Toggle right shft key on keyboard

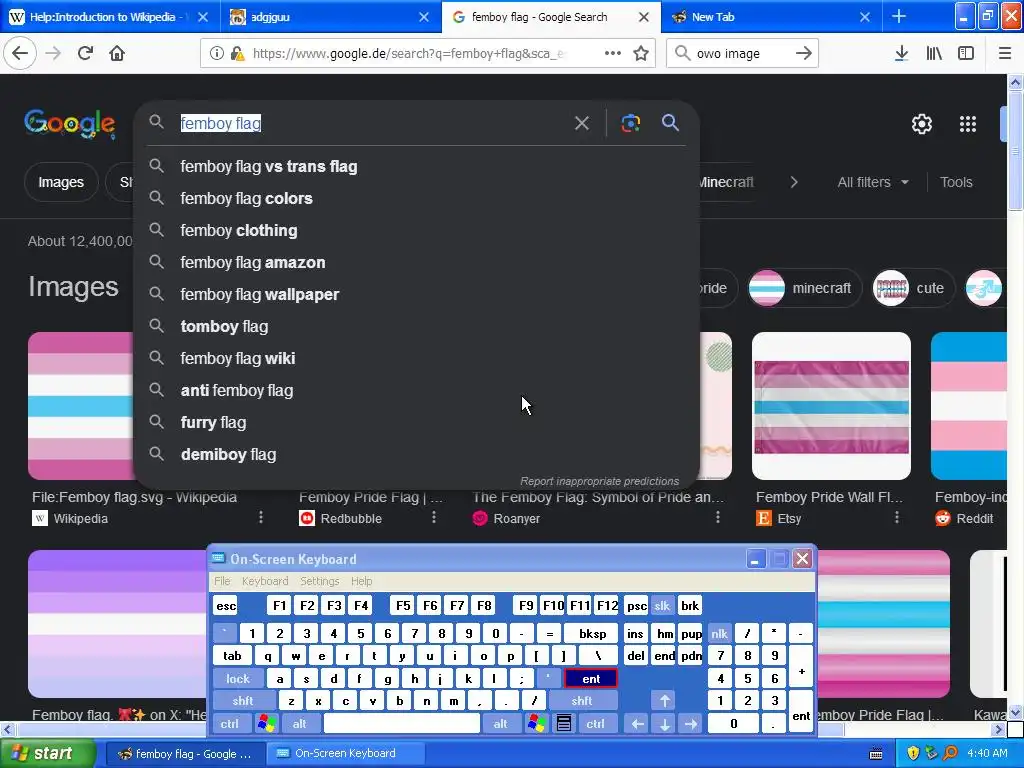581,701
